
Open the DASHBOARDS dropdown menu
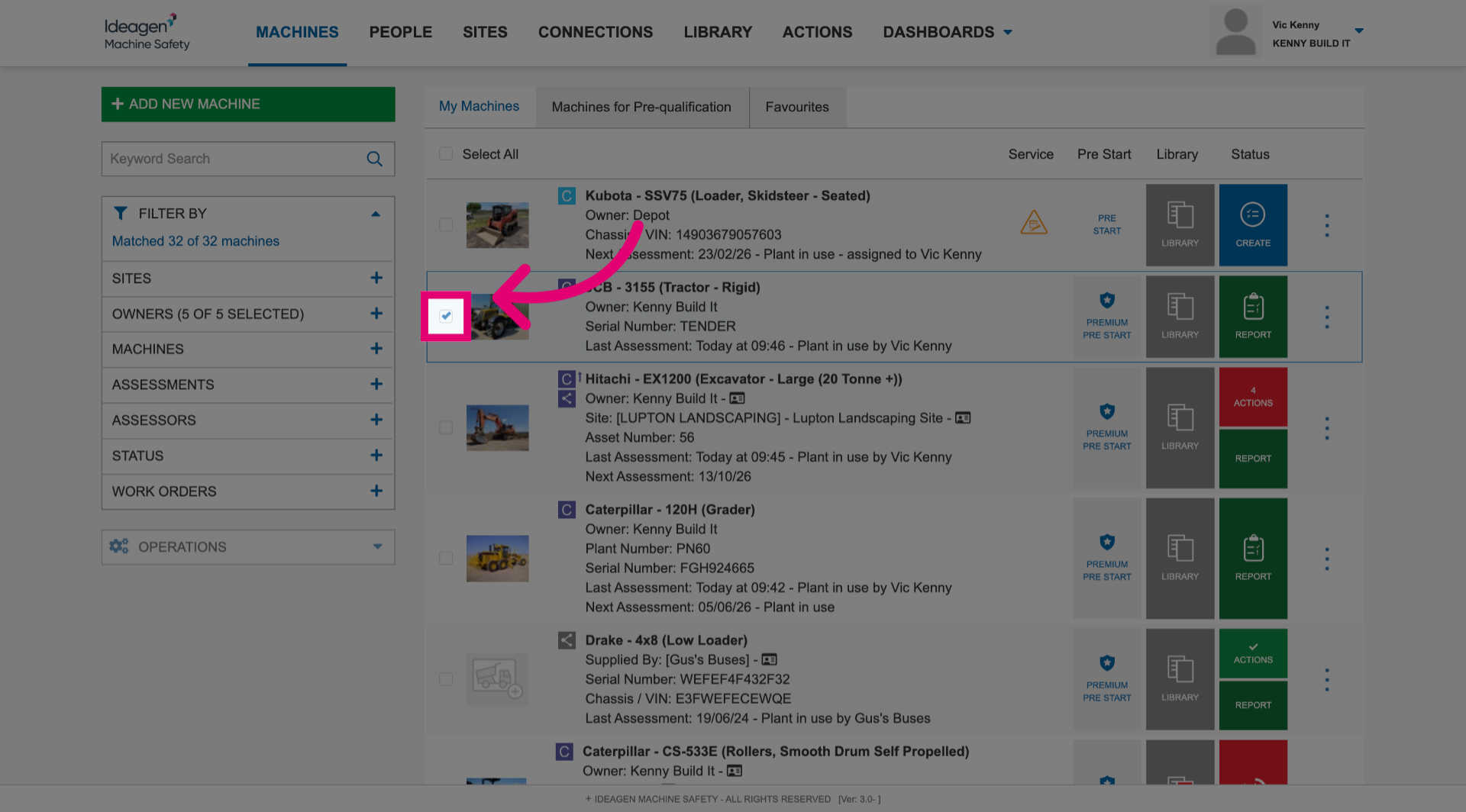[948, 32]
